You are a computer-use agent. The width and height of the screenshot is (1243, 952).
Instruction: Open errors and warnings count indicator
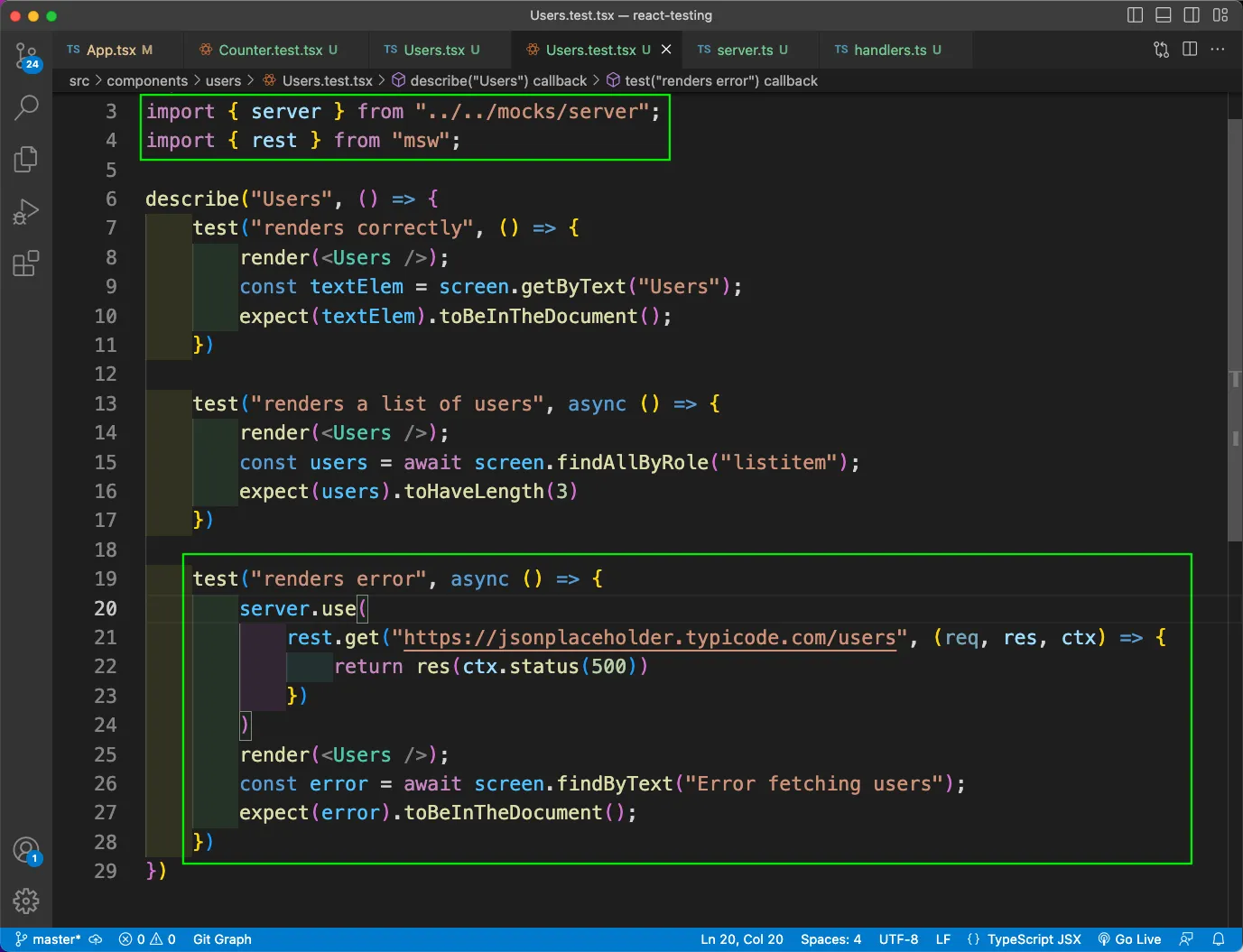tap(147, 939)
